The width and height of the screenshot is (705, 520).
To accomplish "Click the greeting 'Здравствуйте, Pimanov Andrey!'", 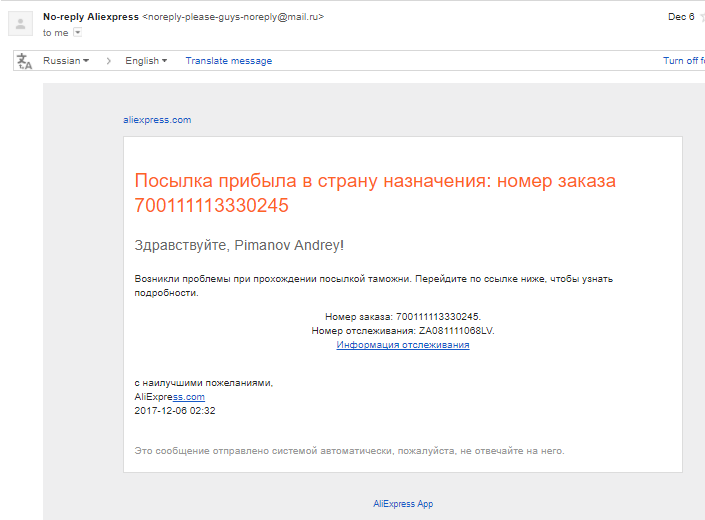I will [x=239, y=245].
